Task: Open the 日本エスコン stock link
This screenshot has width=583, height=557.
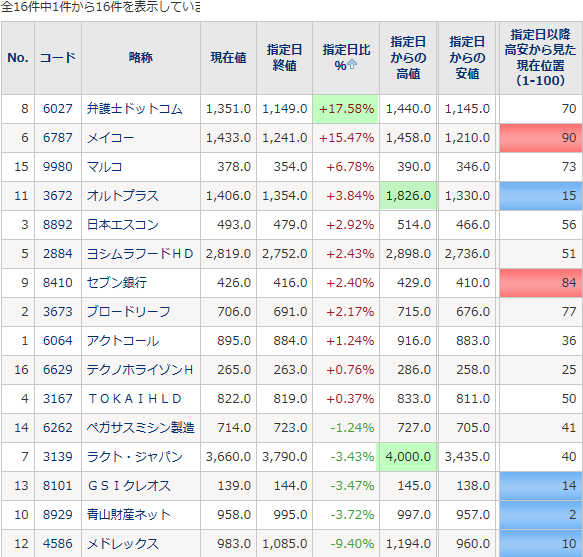Action: point(123,225)
